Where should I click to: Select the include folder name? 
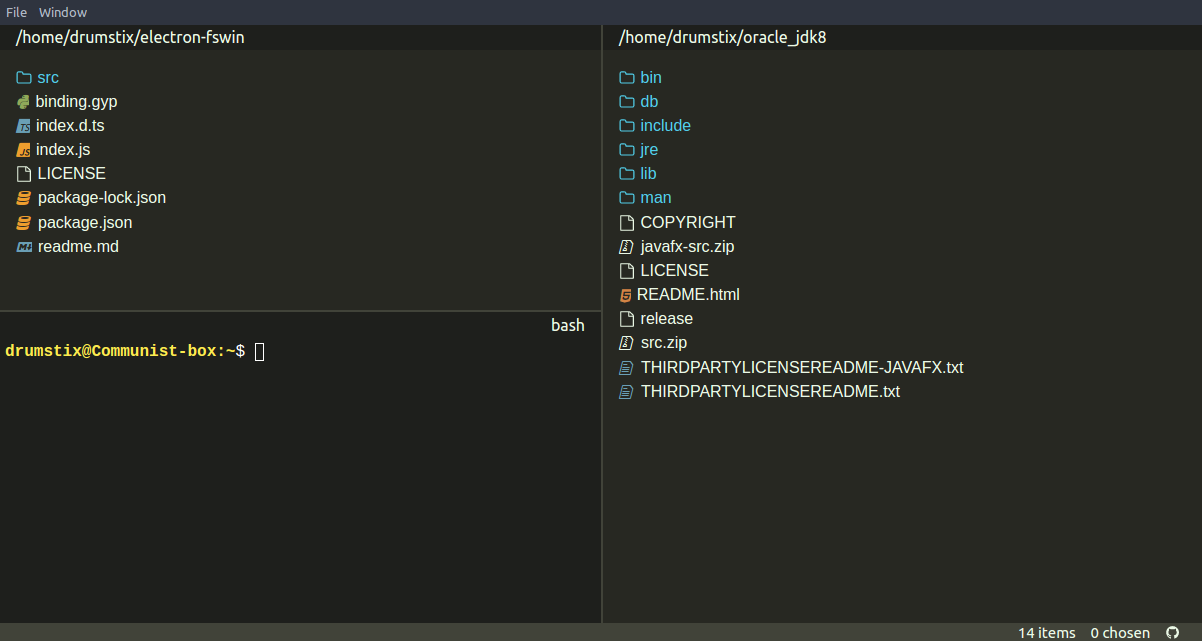[666, 125]
